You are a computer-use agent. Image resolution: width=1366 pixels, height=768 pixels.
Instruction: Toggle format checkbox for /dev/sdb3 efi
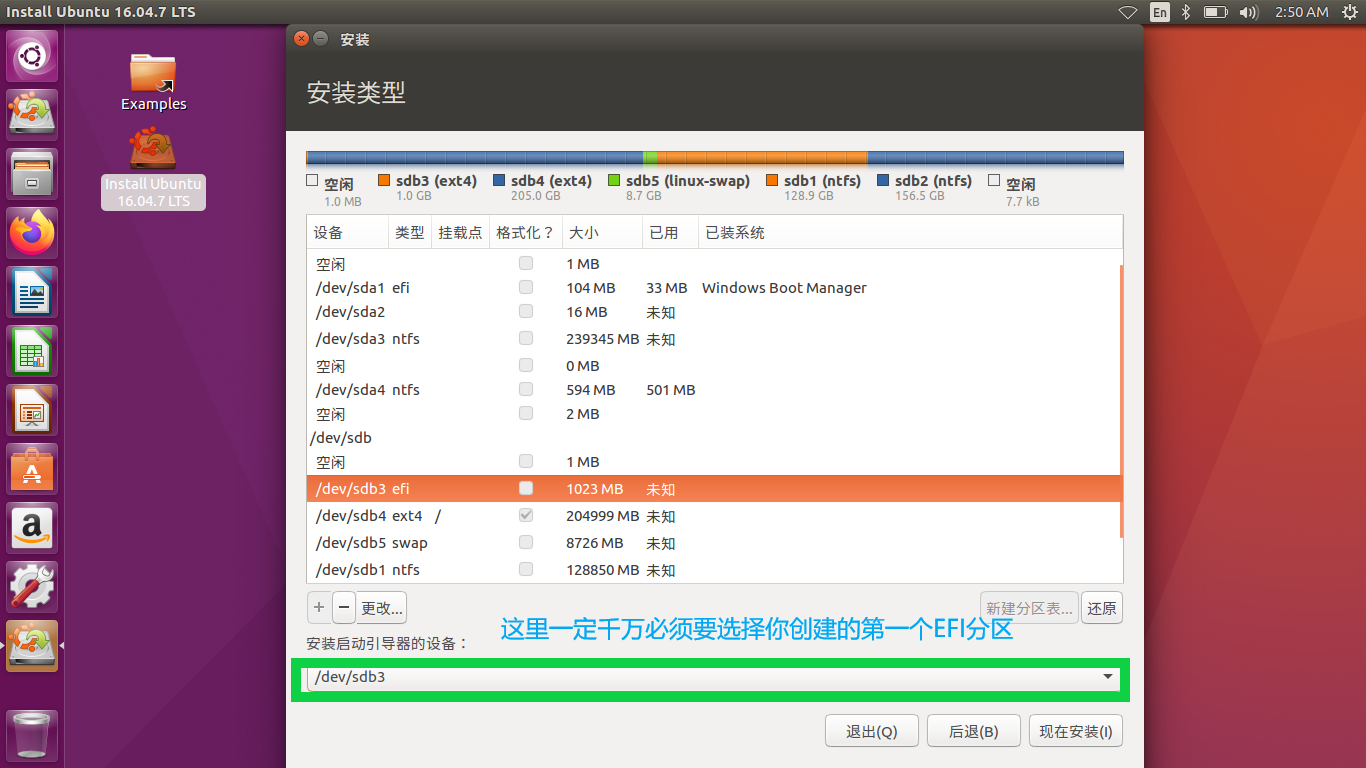[526, 489]
